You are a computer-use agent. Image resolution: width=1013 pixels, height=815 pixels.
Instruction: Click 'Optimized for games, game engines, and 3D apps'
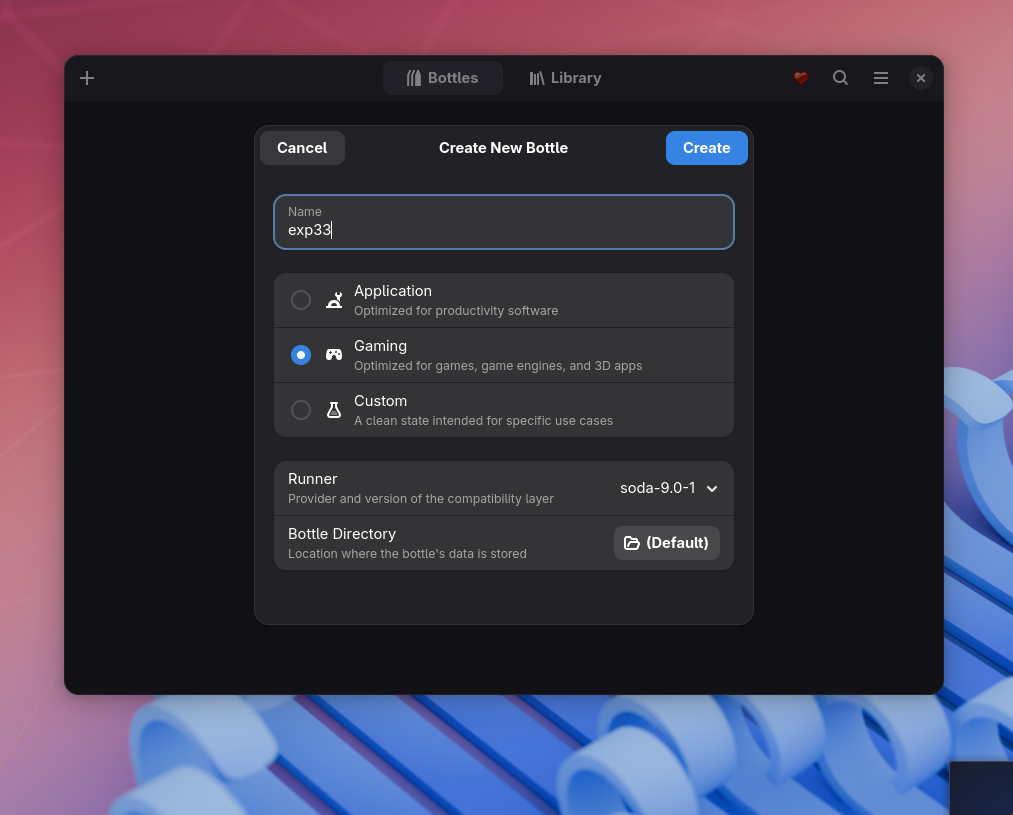click(x=498, y=366)
